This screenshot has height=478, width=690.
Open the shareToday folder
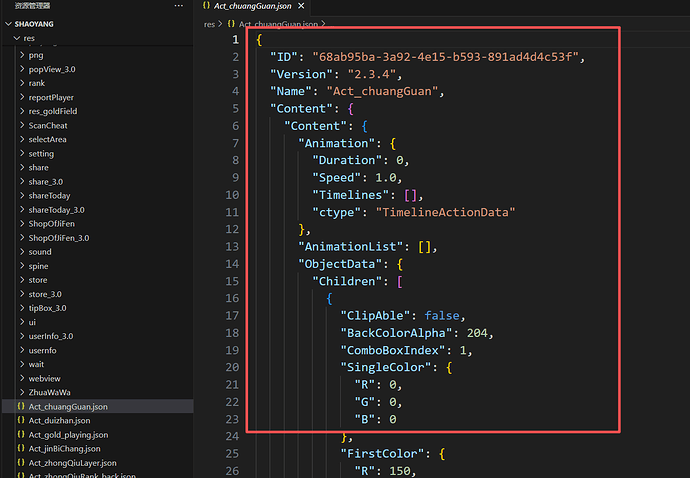pos(49,196)
